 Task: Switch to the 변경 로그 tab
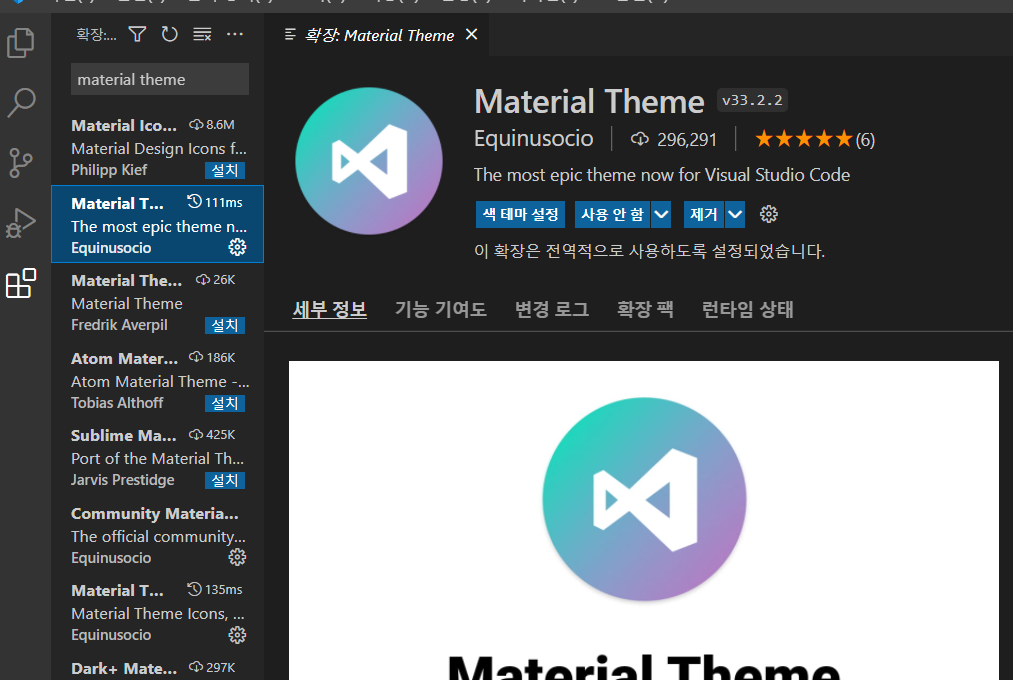pos(552,309)
